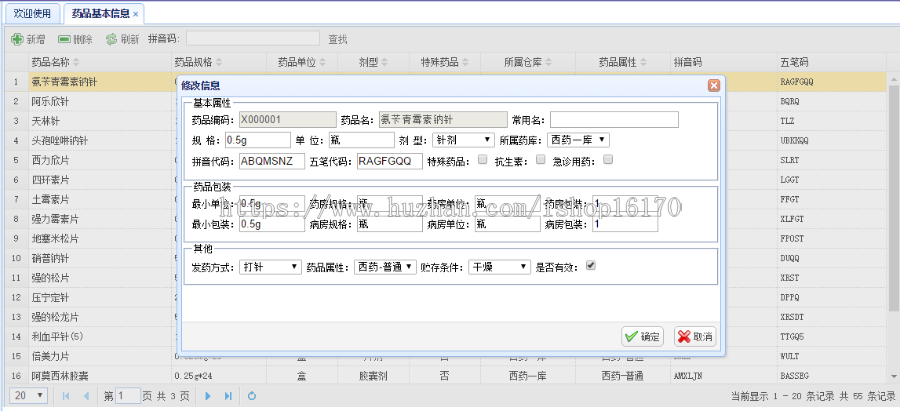Go to next page icon in pager
The image size is (900, 411).
208,396
